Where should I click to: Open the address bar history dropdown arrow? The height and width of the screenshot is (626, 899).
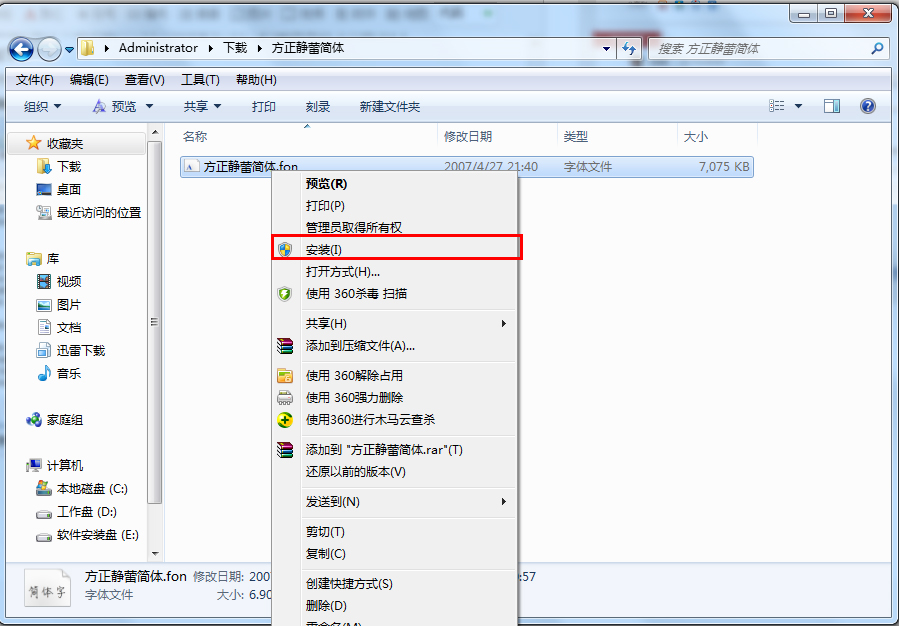(x=607, y=49)
